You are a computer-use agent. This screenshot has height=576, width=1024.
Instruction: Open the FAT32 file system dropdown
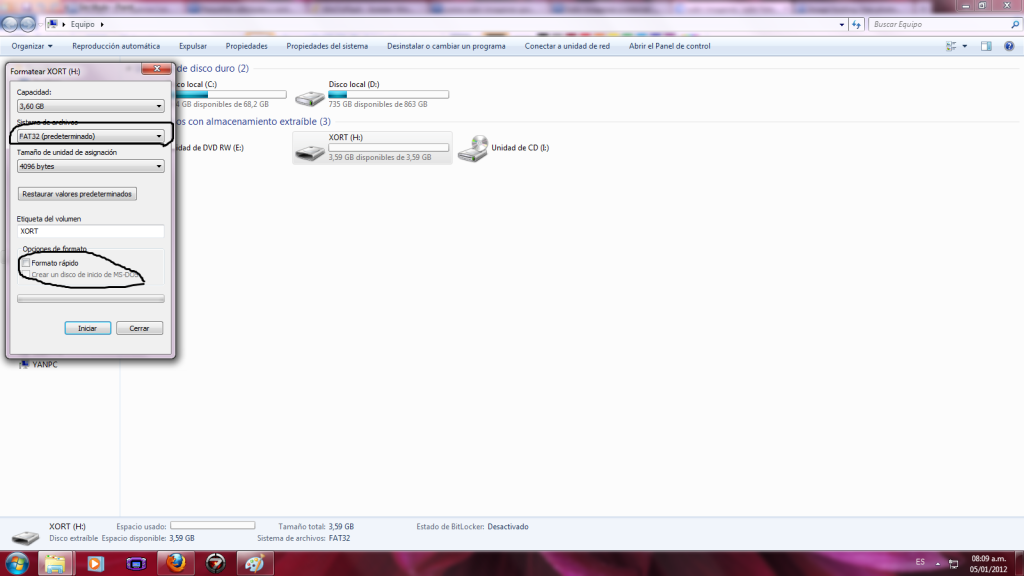pos(90,136)
